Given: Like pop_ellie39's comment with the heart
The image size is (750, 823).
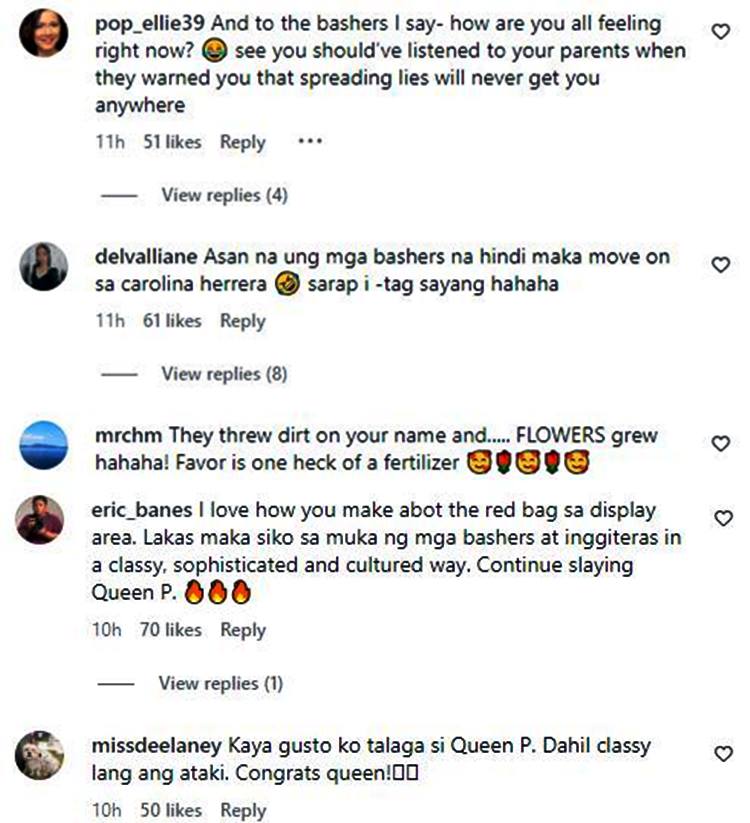Looking at the screenshot, I should coord(719,32).
